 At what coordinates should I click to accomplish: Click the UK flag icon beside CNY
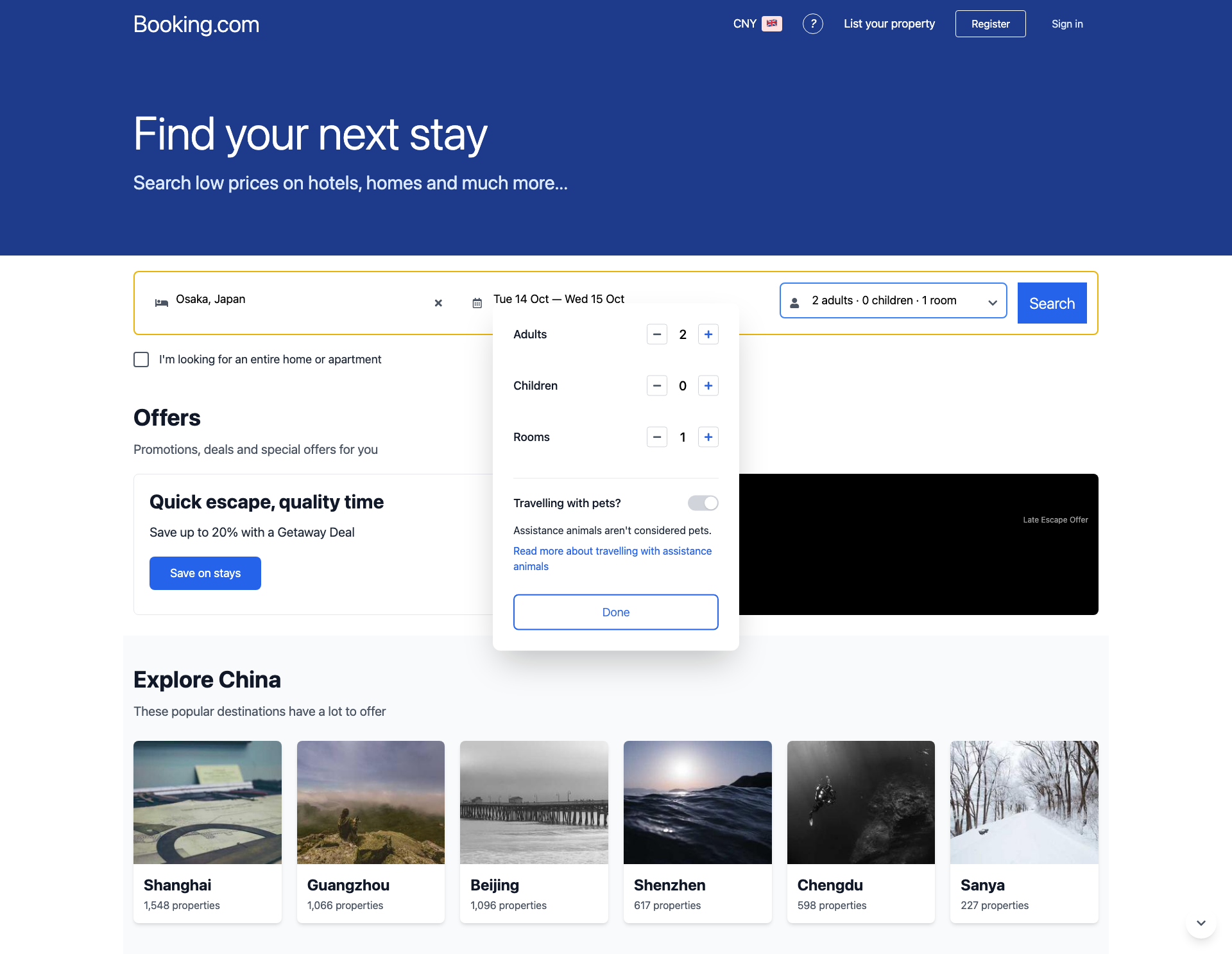pyautogui.click(x=771, y=23)
